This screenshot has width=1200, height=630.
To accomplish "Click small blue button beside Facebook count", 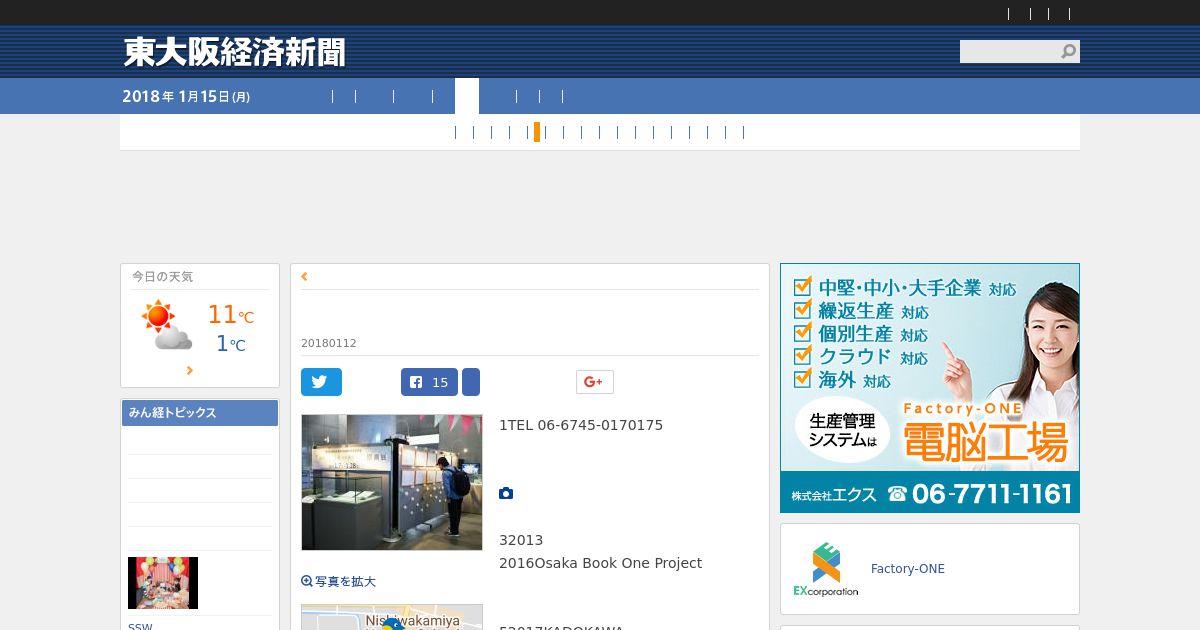I will coord(471,382).
